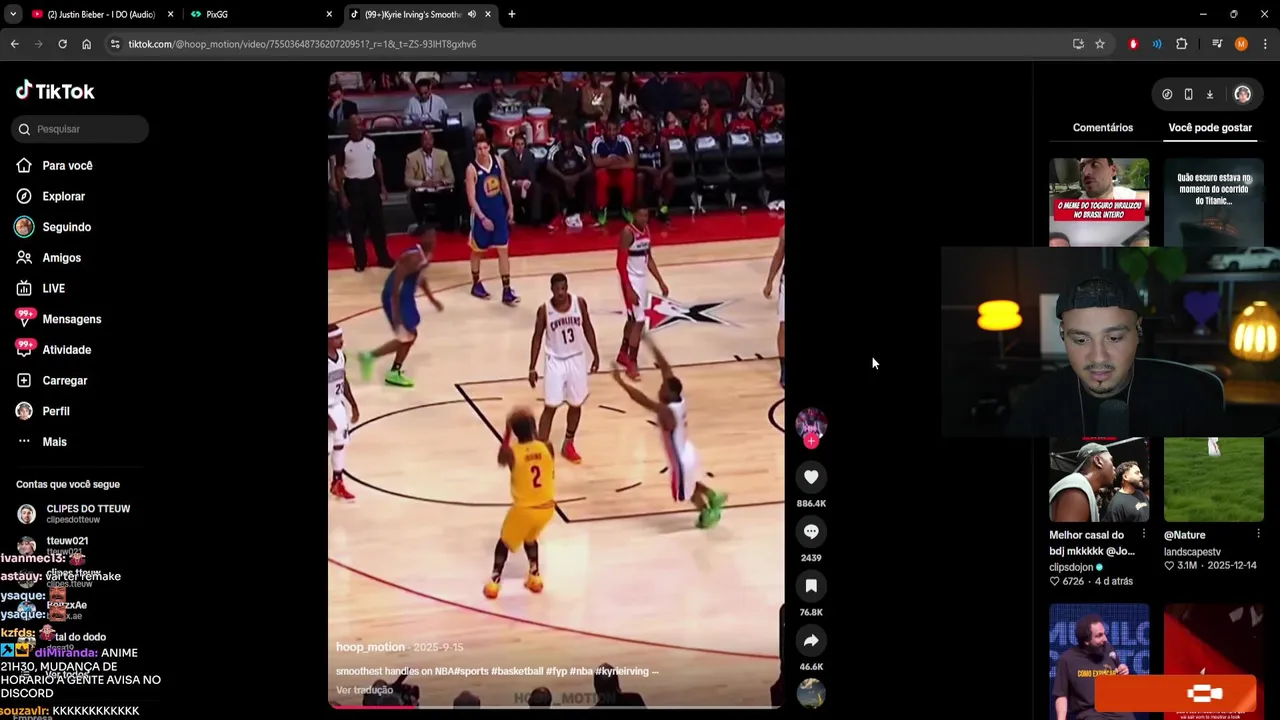Click the TikTok coins icon
The width and height of the screenshot is (1280, 720).
(x=1167, y=94)
